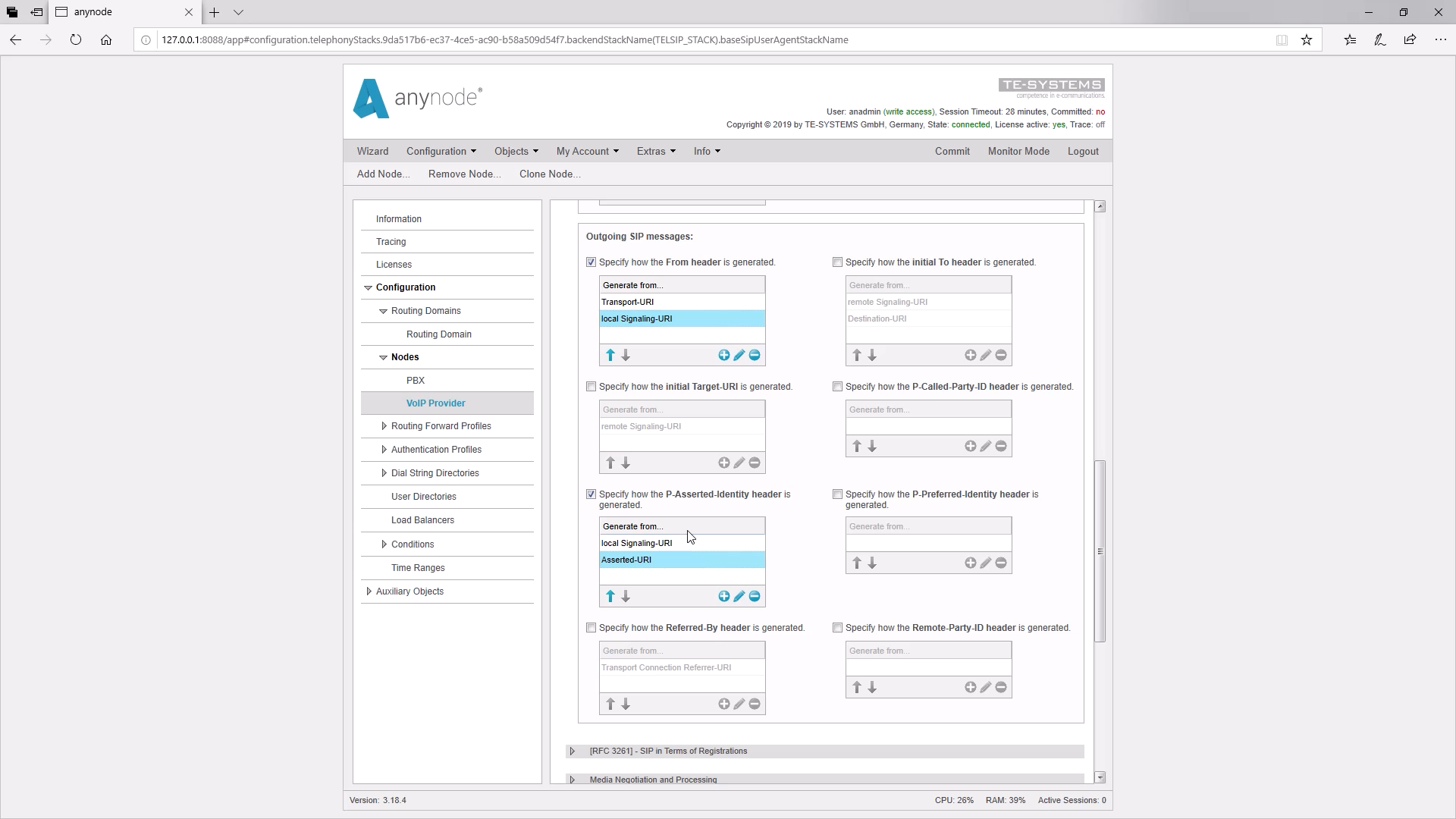Open browser share icon
1456x819 pixels.
[1410, 39]
